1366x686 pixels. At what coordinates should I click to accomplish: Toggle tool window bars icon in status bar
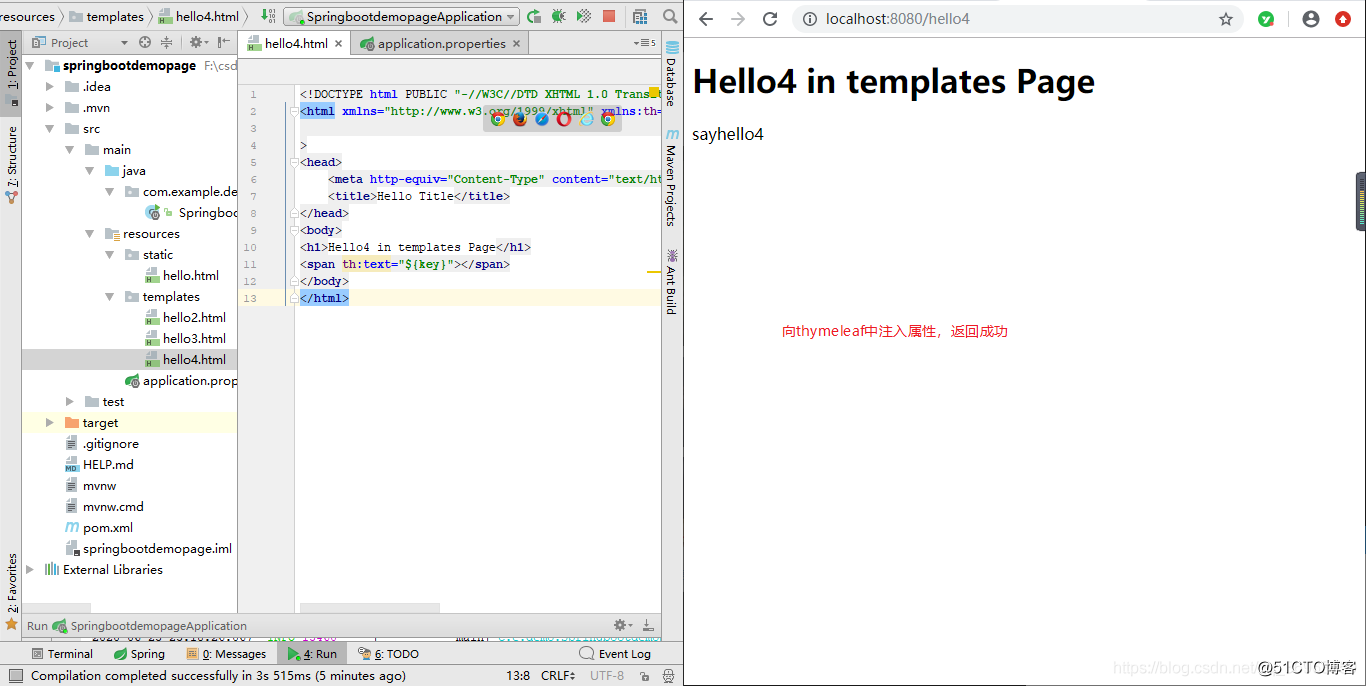click(15, 676)
